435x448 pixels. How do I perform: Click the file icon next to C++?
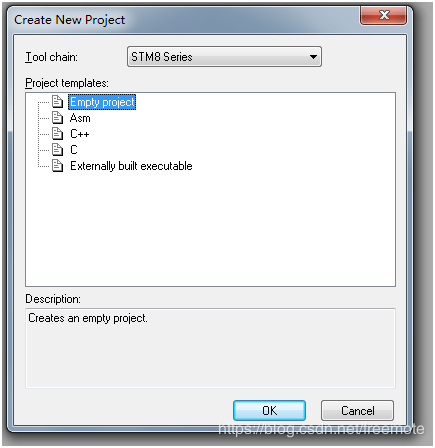pos(57,134)
